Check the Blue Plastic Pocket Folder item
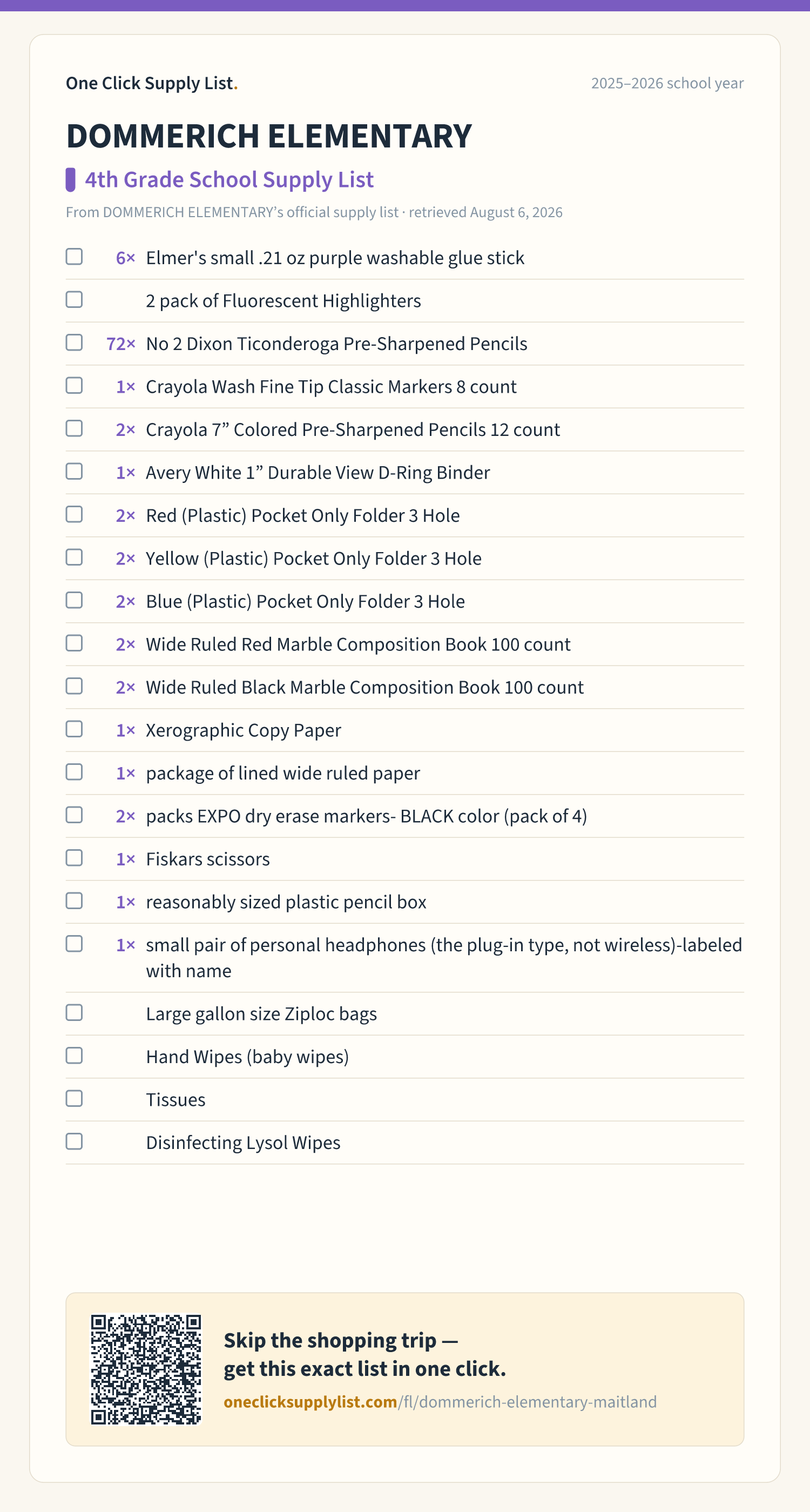The image size is (810, 1512). click(74, 600)
